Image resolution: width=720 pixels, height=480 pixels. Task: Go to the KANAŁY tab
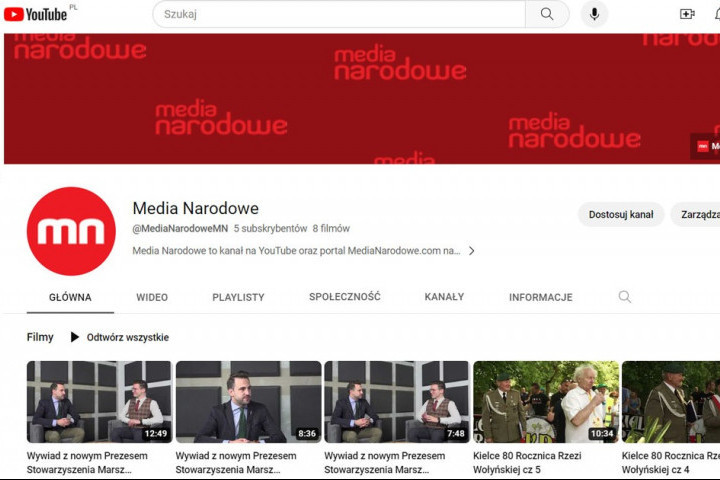444,297
